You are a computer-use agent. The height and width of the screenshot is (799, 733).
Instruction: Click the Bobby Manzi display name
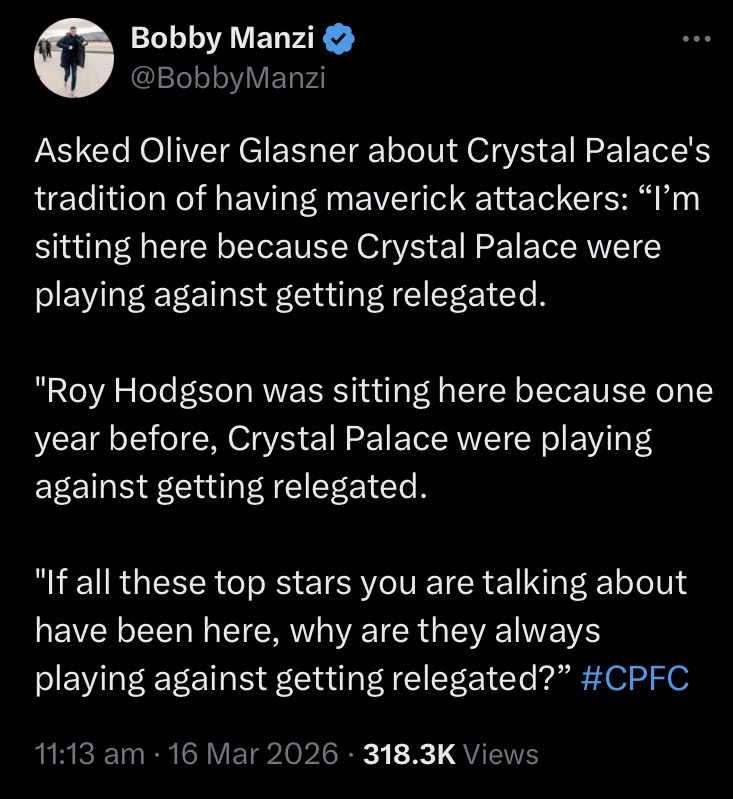pos(222,40)
